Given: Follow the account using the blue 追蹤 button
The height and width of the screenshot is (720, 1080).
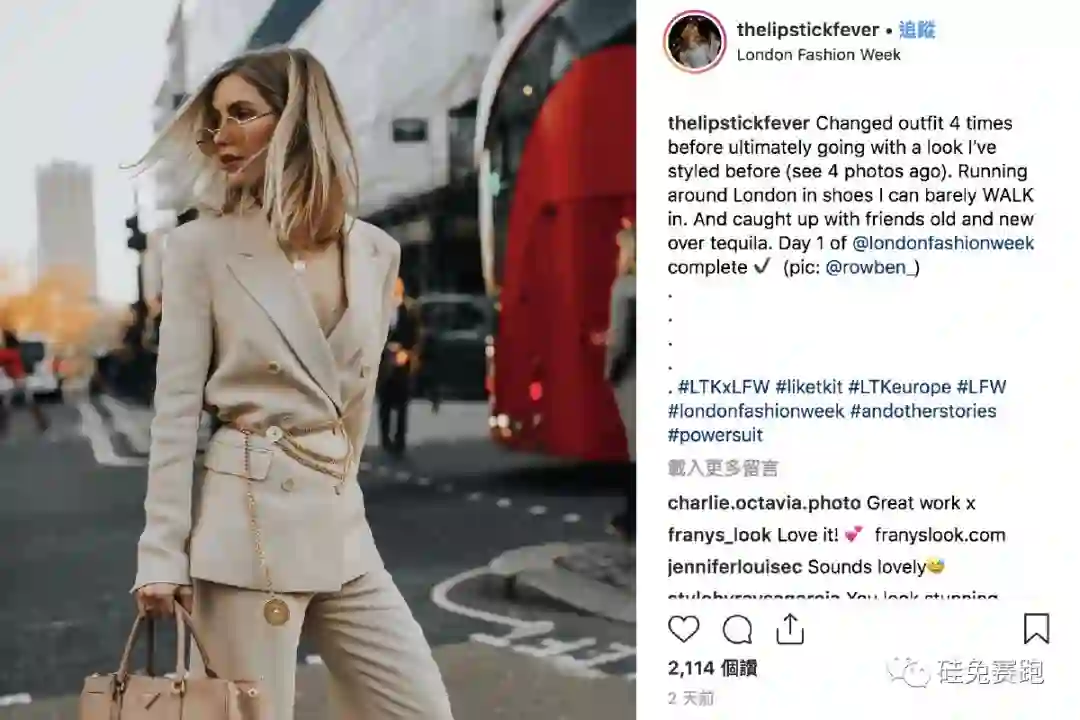Looking at the screenshot, I should pos(917,30).
